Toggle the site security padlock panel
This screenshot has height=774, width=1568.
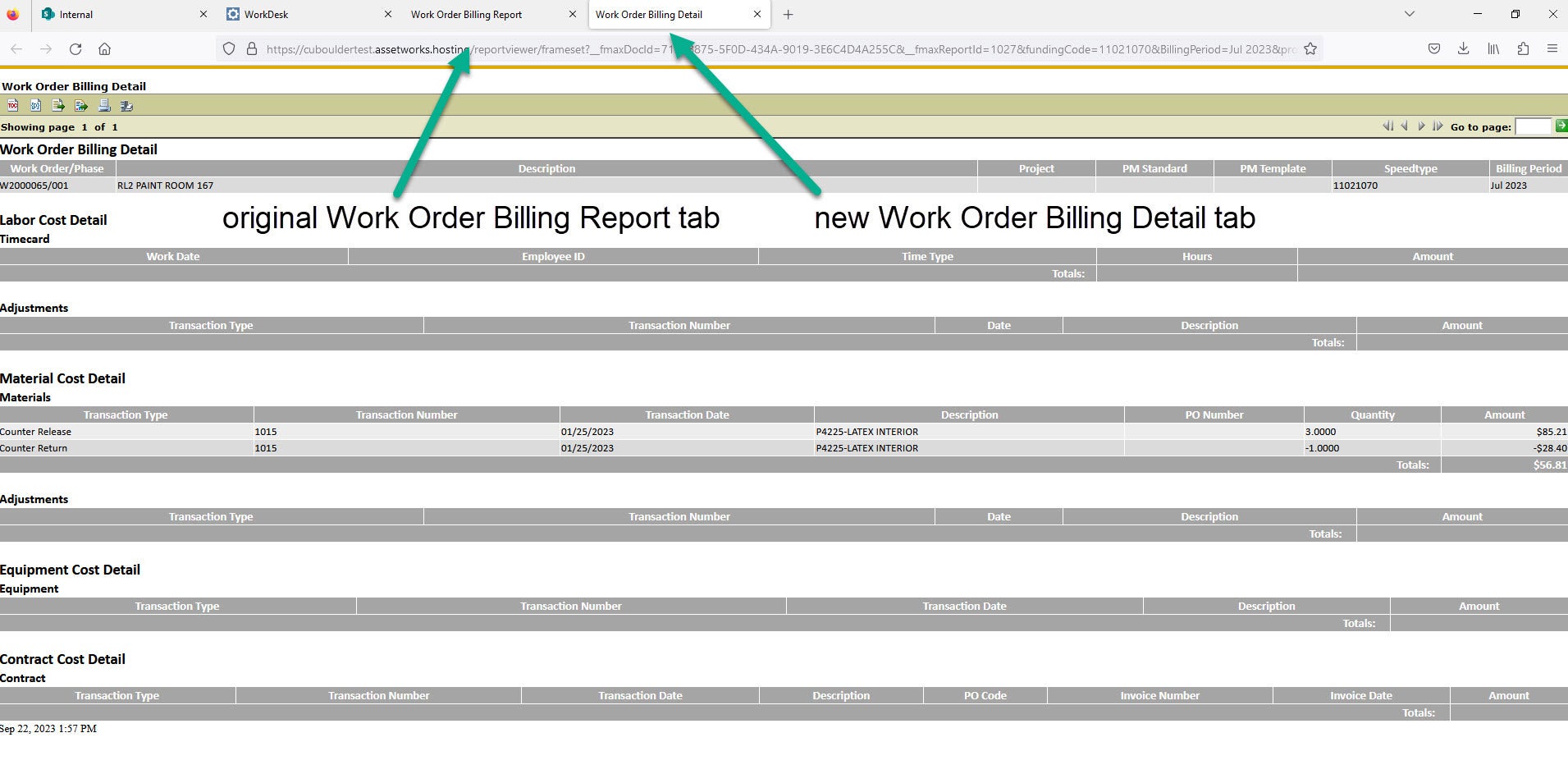pyautogui.click(x=251, y=48)
